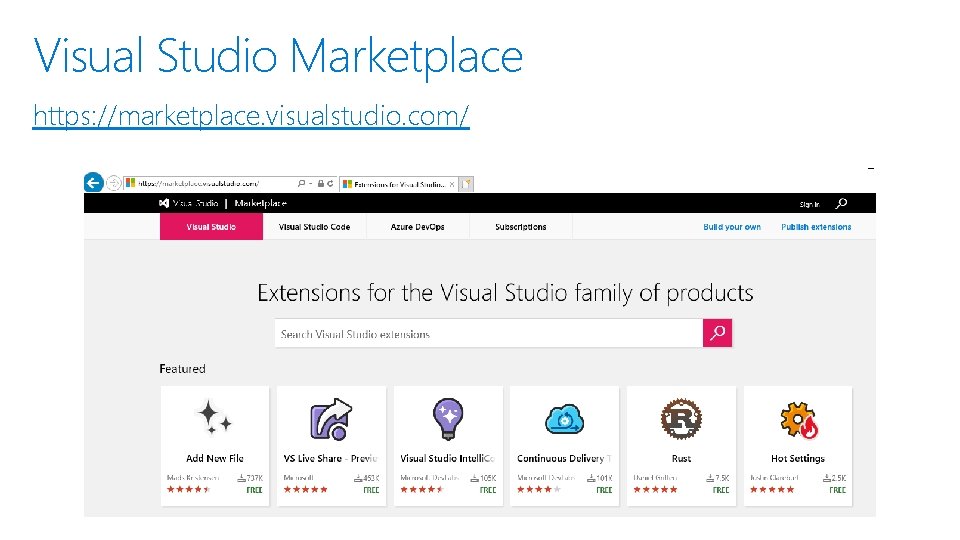Switch to the Visual Studio Code tab
Viewport: 960px width, 540px height.
point(314,227)
